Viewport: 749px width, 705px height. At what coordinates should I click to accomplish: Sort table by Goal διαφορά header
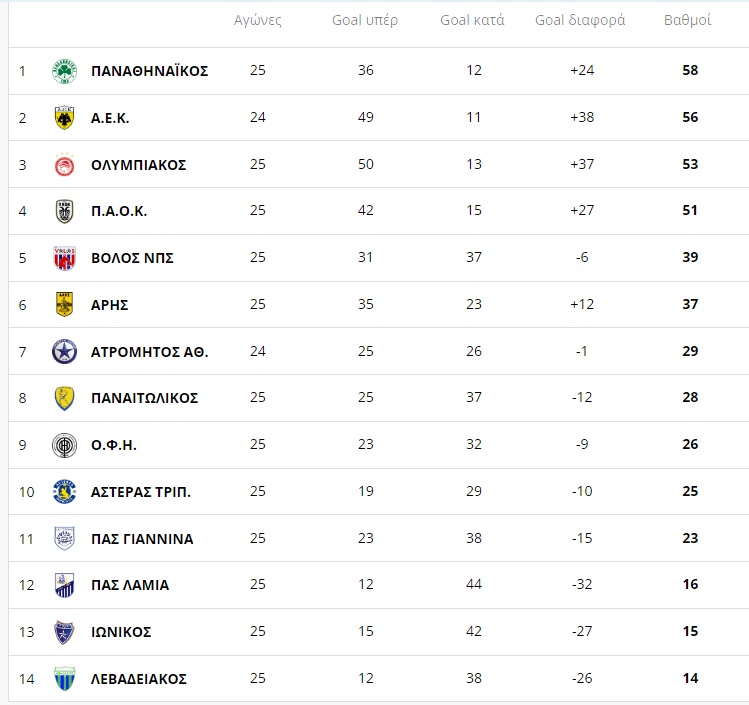(x=580, y=20)
